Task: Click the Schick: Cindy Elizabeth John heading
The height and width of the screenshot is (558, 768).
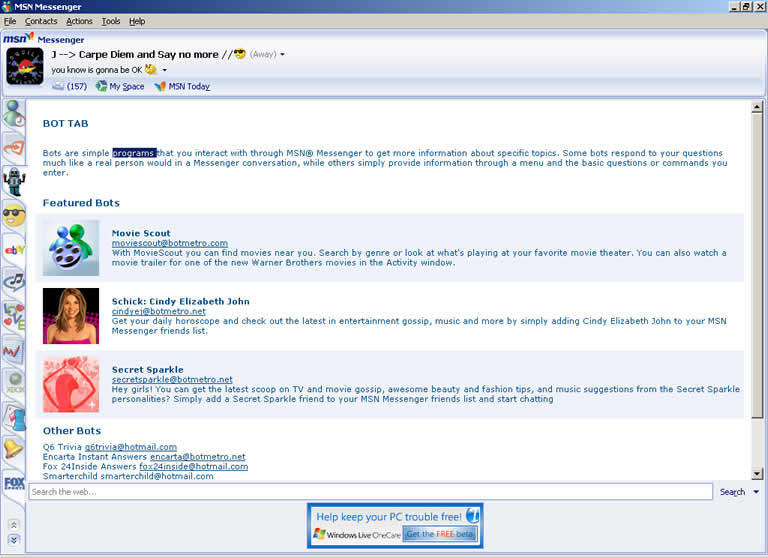Action: 181,301
